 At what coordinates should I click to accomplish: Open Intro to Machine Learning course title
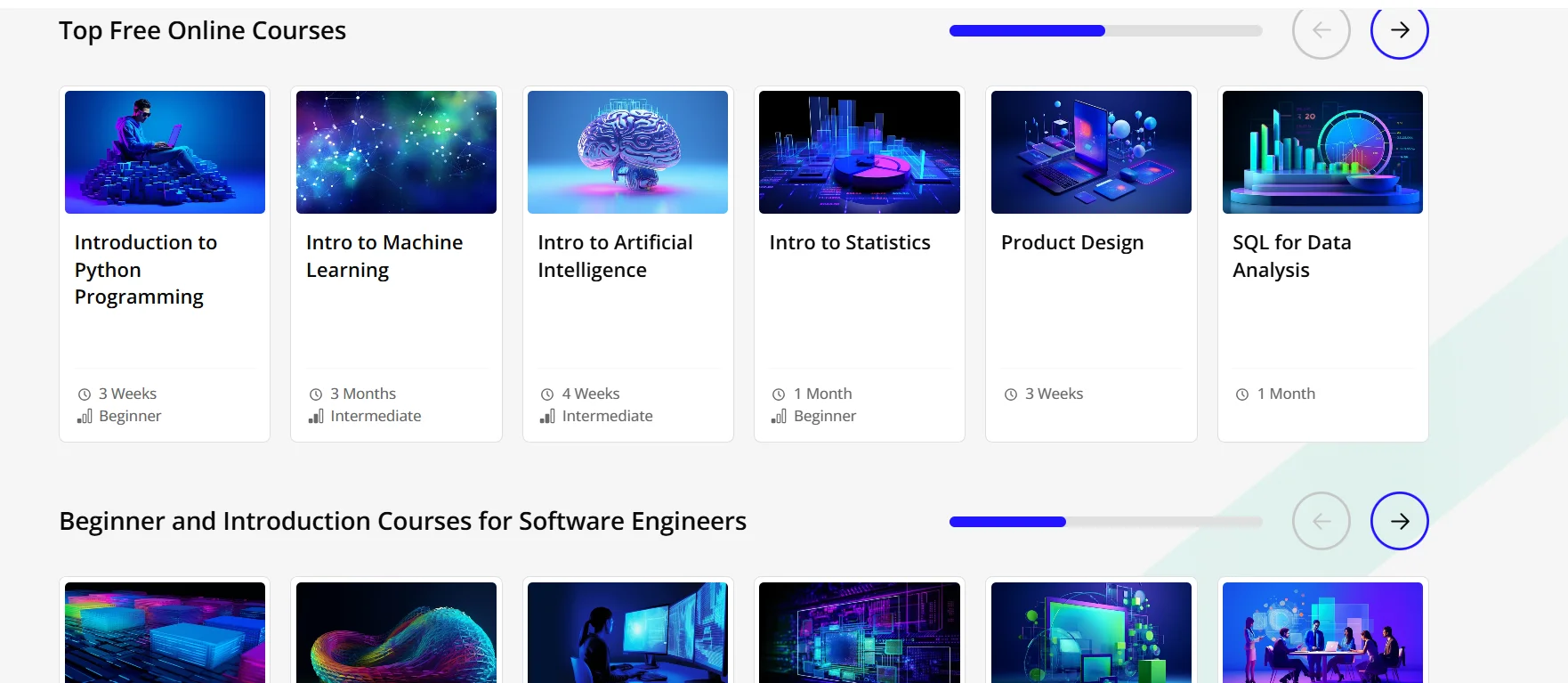click(x=384, y=256)
